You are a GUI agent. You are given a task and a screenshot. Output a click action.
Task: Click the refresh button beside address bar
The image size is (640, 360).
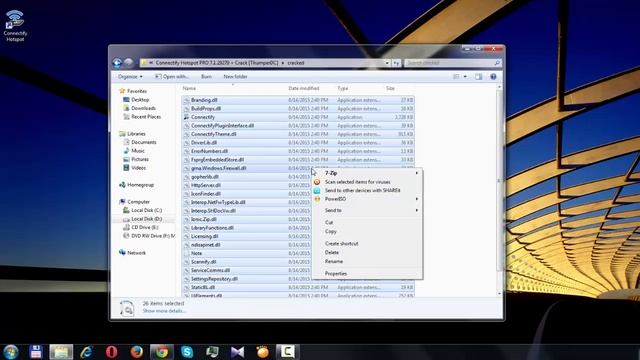396,63
